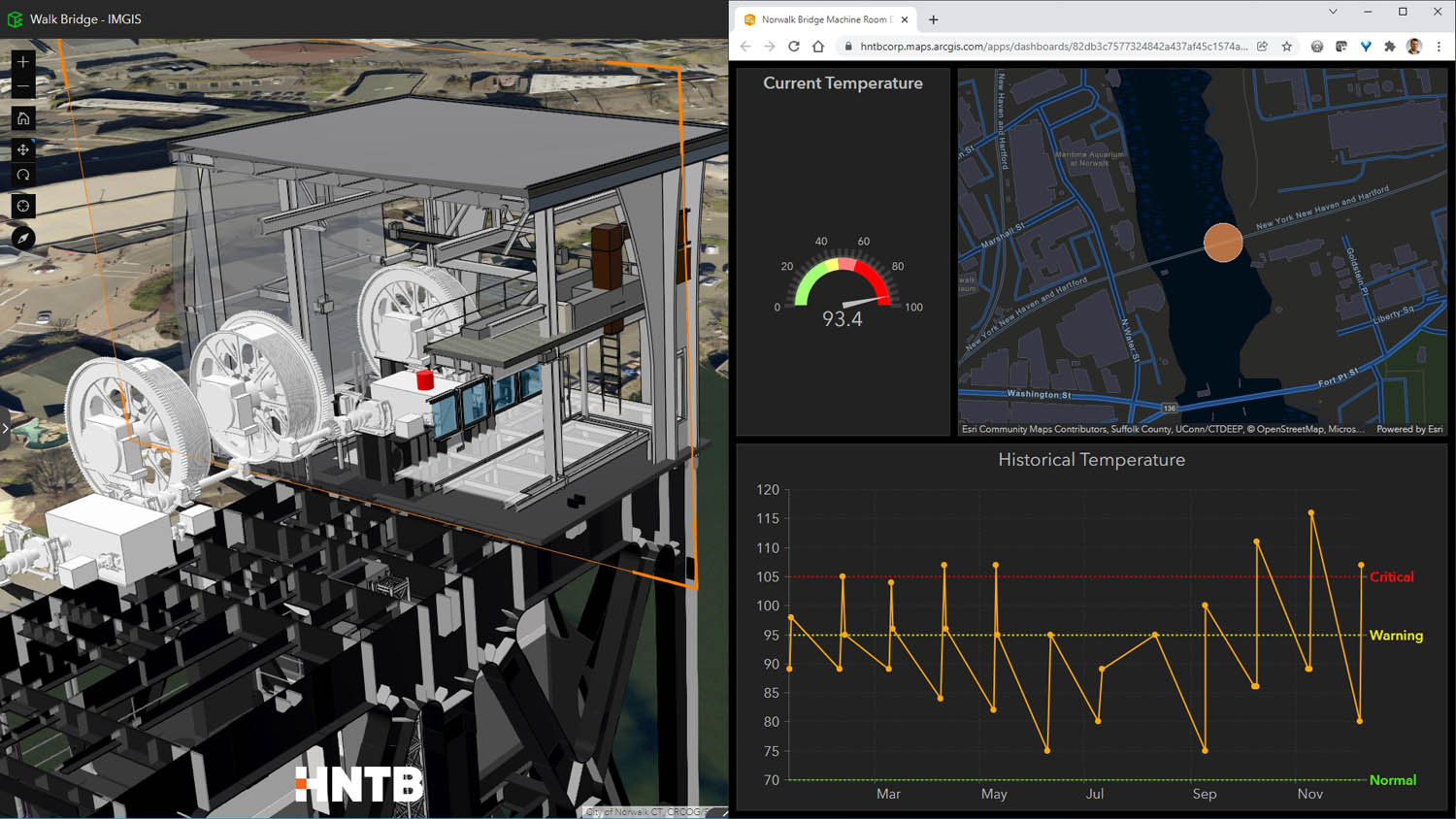Select the pan navigation tool

coord(23,149)
